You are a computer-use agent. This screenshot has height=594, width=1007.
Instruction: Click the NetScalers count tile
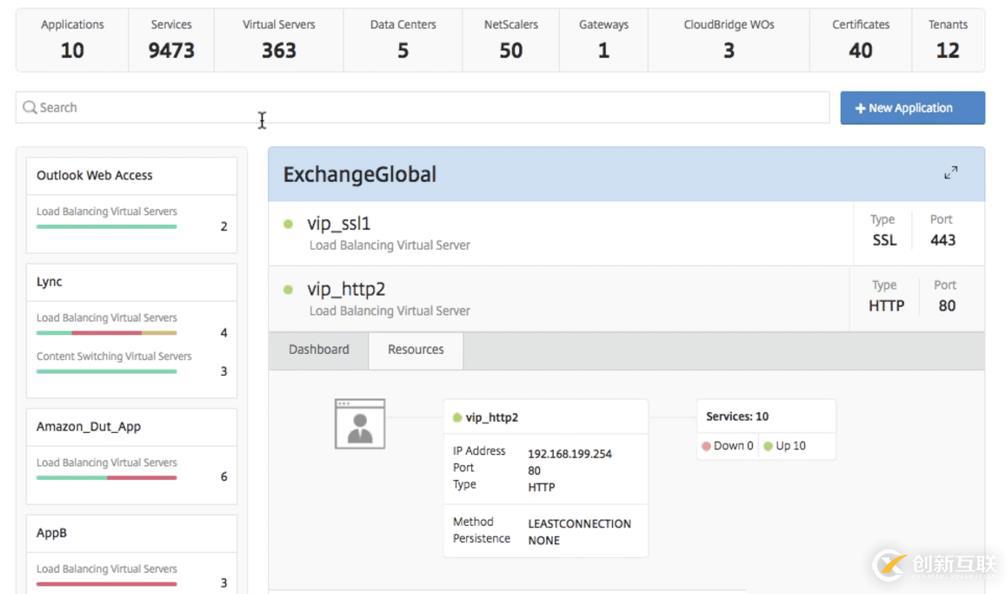(x=510, y=40)
